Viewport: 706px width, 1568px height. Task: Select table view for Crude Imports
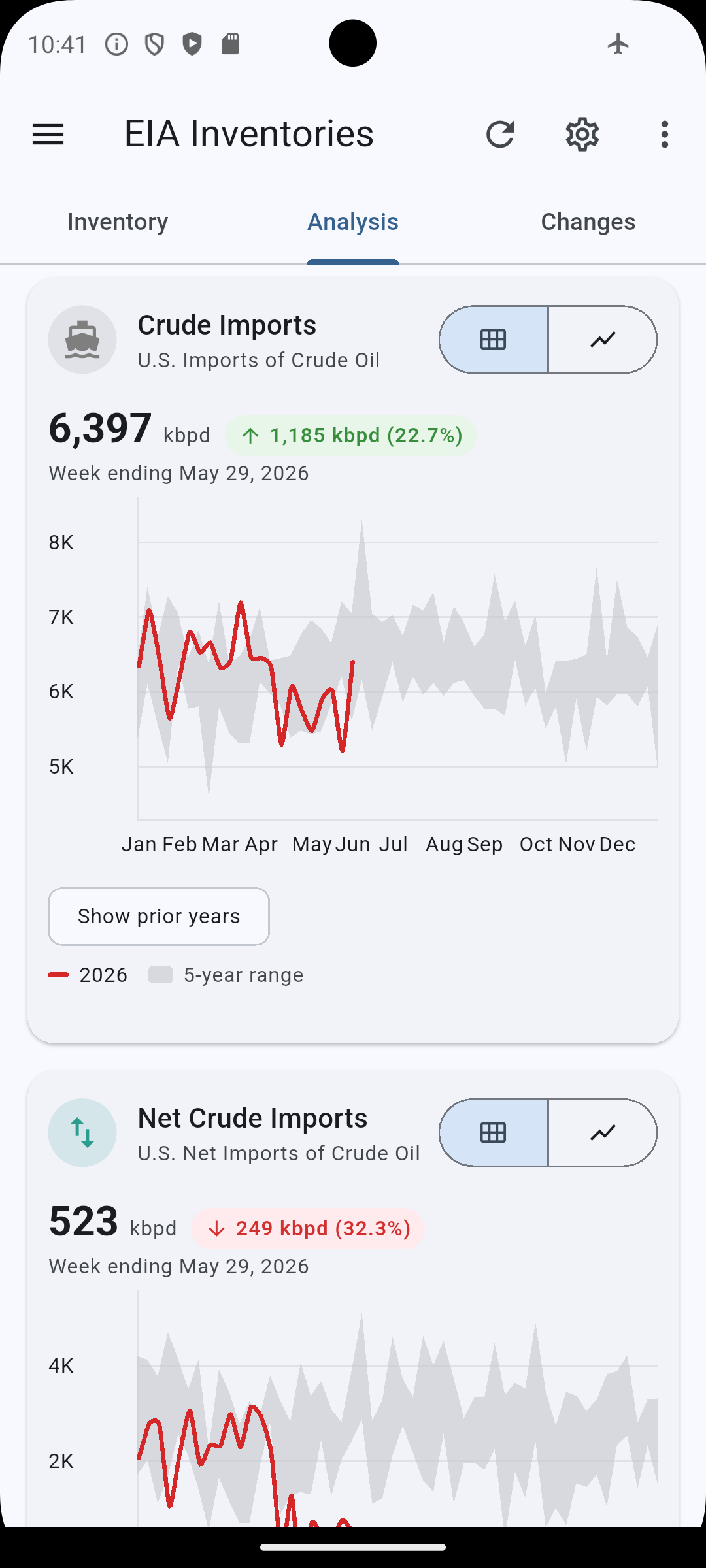click(x=494, y=340)
